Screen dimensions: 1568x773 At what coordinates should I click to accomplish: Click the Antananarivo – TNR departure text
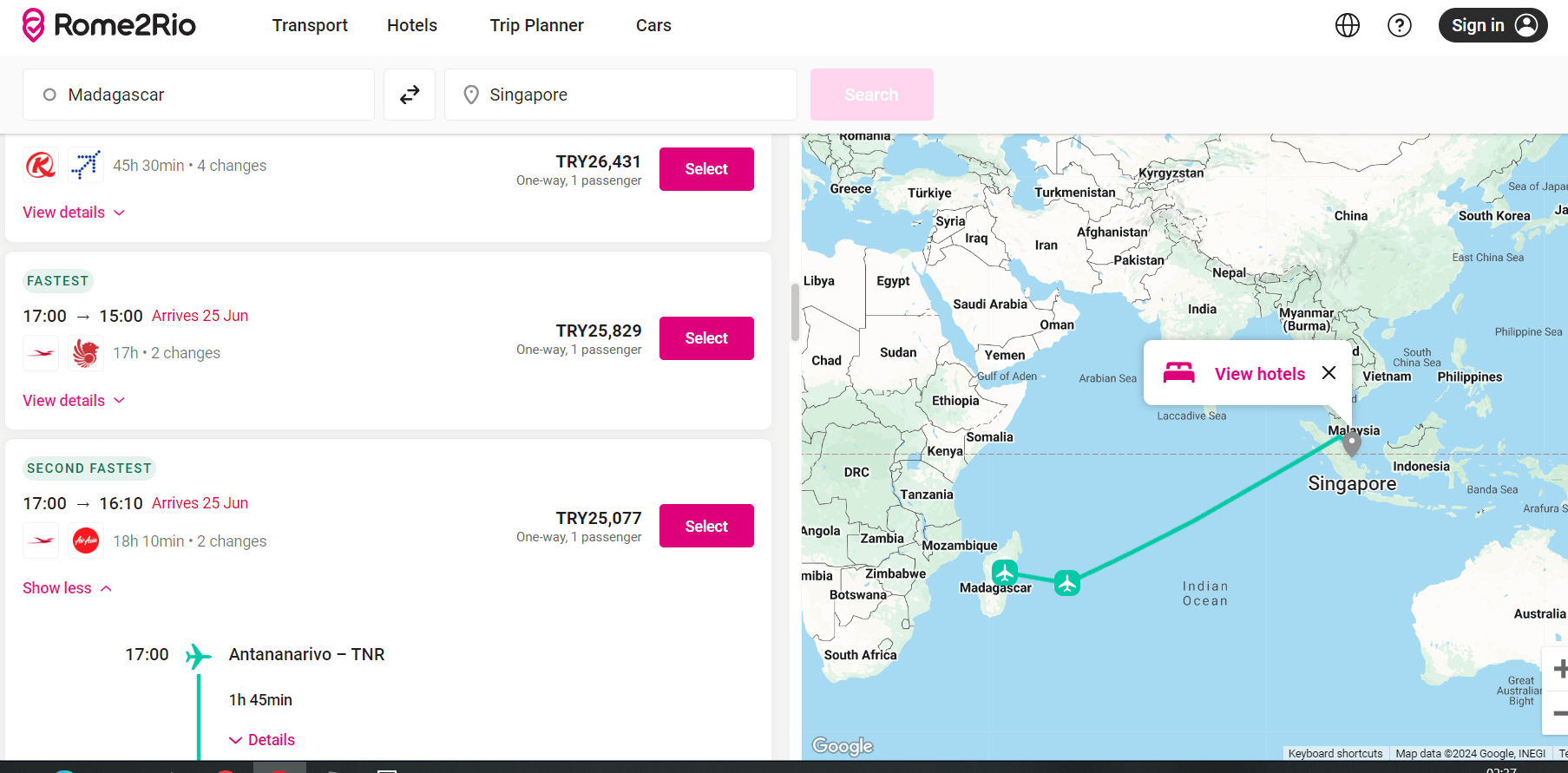point(306,655)
